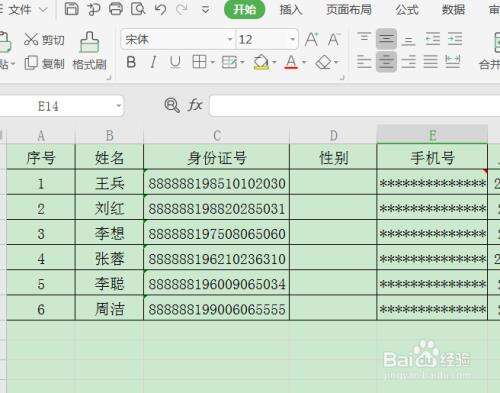
Task: Click the Undo arrow icon
Action: coord(161,9)
